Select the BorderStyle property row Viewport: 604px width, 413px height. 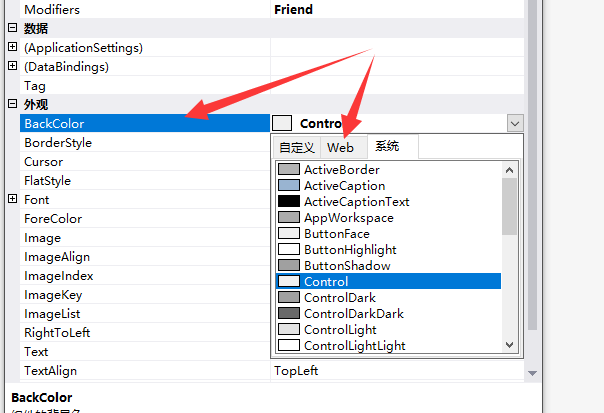tap(58, 143)
